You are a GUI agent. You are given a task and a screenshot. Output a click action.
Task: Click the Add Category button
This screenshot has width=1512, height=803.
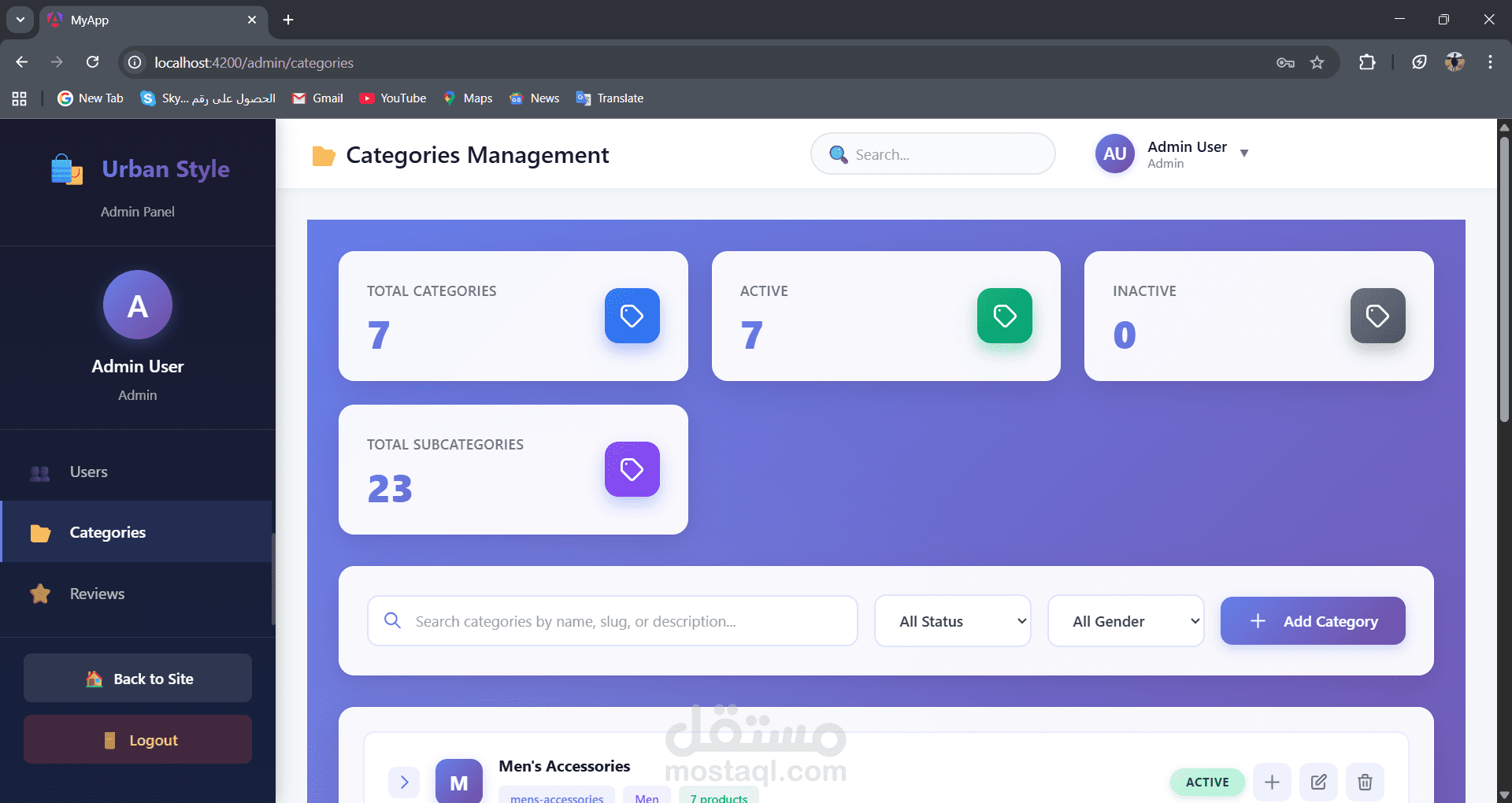[x=1313, y=621]
